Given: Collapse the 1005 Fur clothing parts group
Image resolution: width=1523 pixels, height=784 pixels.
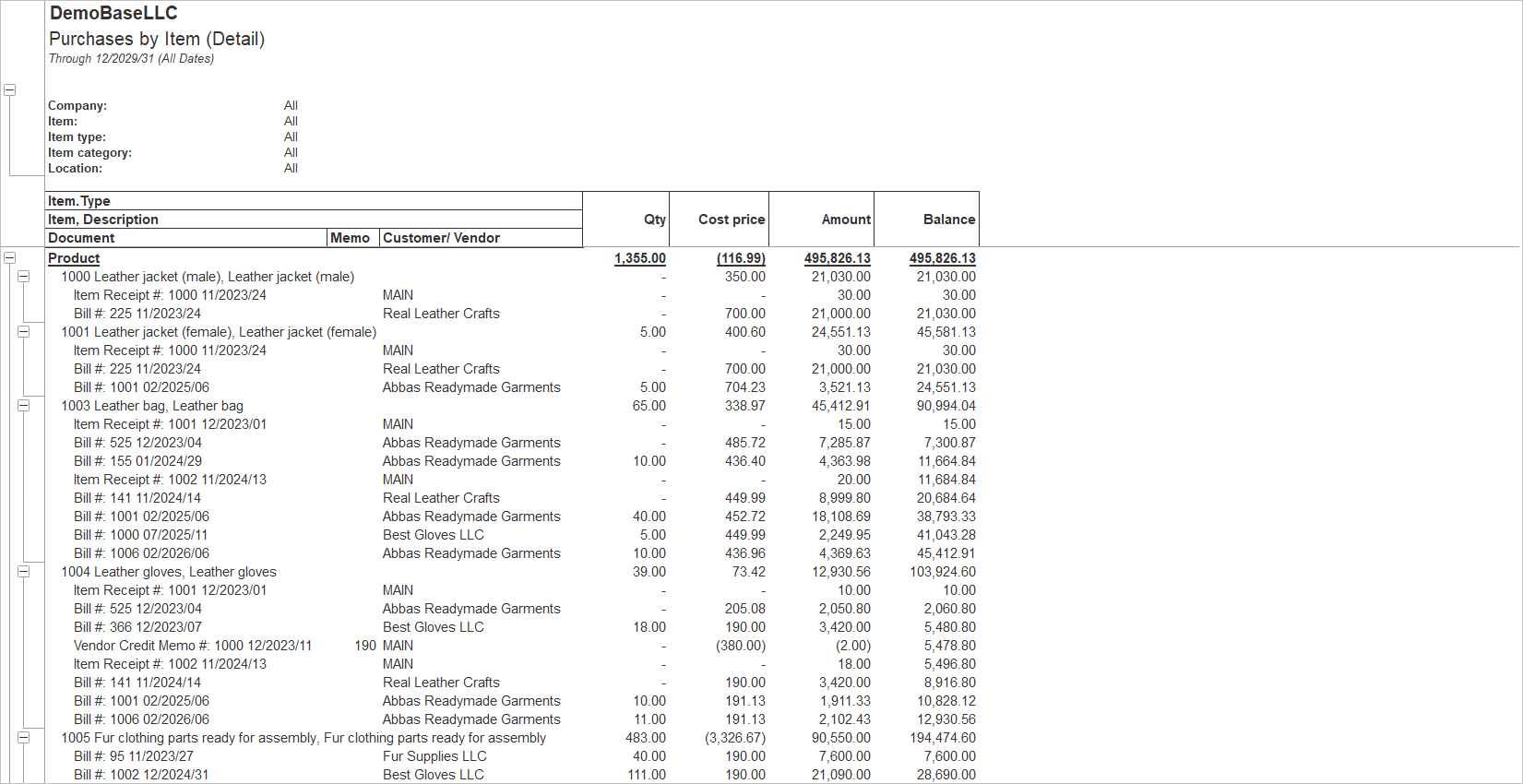Looking at the screenshot, I should coord(24,738).
